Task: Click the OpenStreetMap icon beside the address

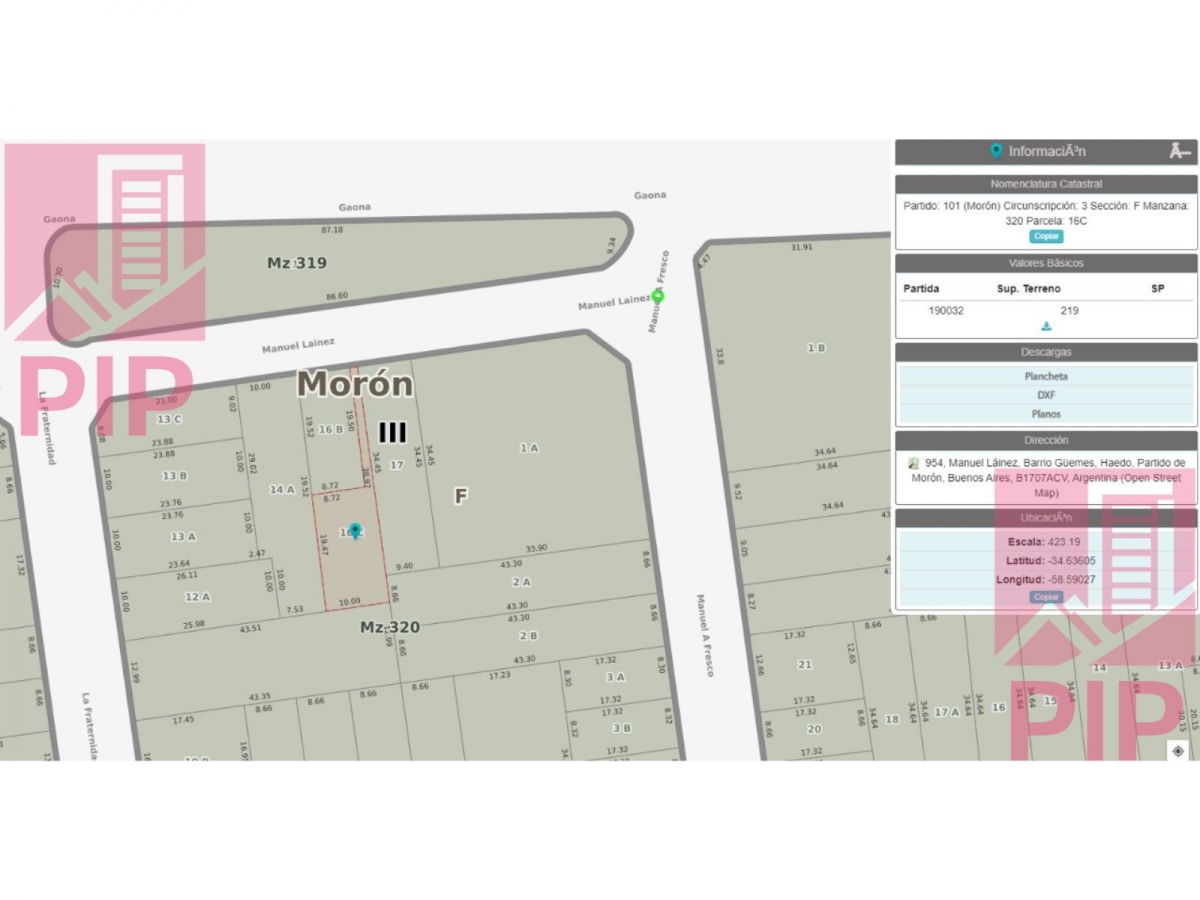Action: tap(913, 463)
